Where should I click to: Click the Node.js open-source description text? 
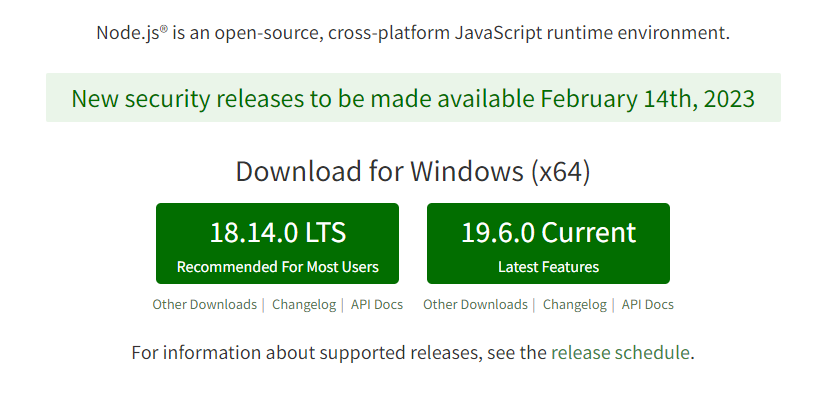click(x=413, y=33)
